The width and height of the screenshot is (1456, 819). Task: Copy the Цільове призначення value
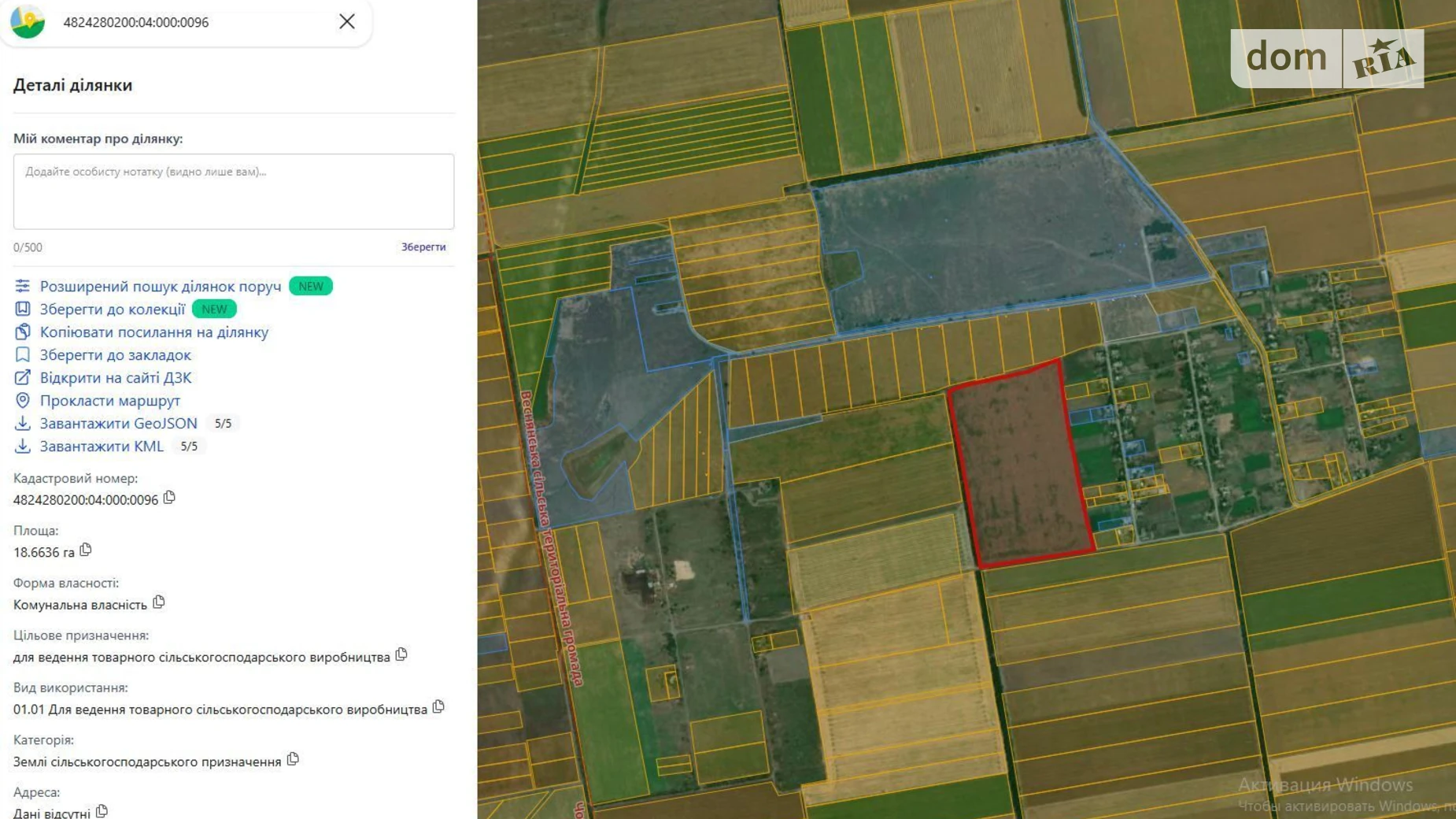401,654
